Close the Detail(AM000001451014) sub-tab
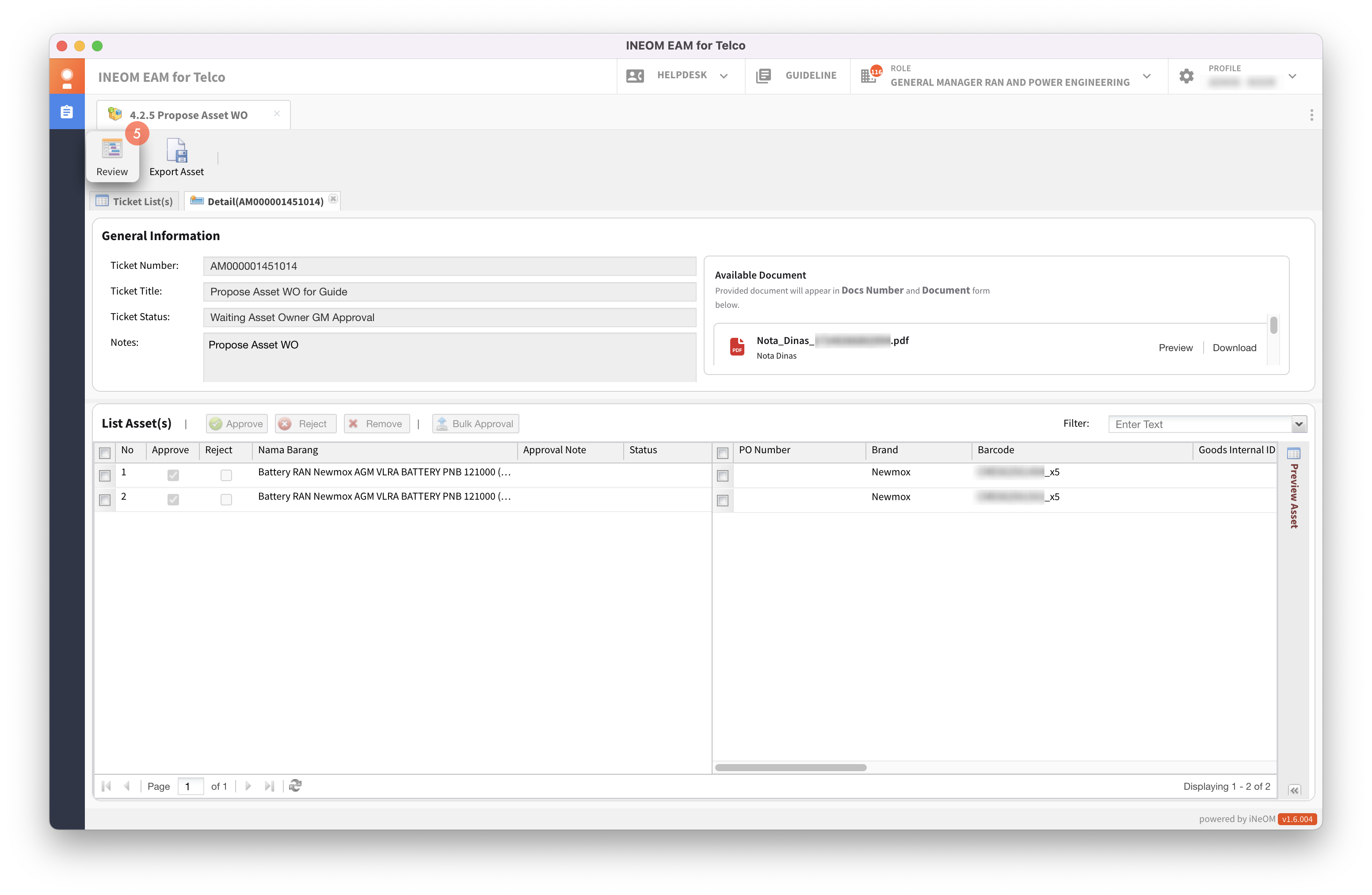Image resolution: width=1372 pixels, height=895 pixels. [x=333, y=199]
